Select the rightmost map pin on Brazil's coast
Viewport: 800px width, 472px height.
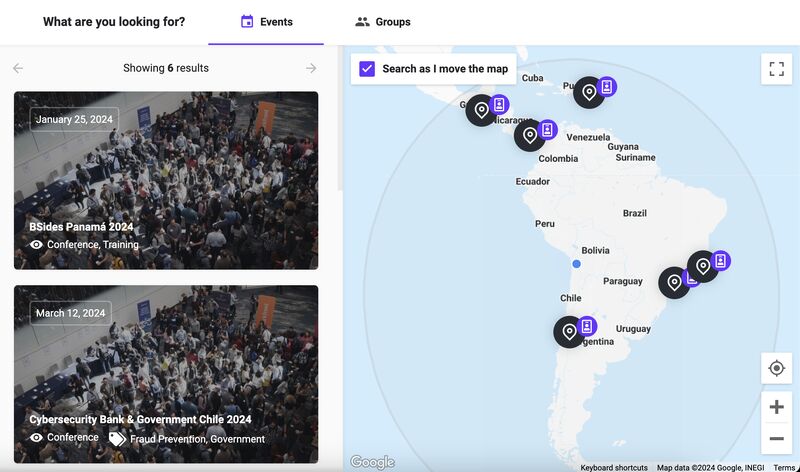pyautogui.click(x=703, y=266)
